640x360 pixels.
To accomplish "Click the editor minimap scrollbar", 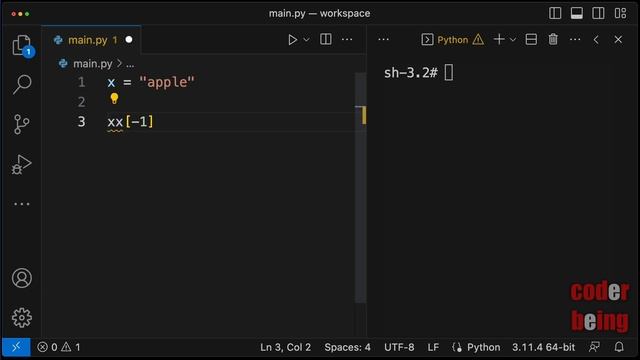I will point(360,187).
